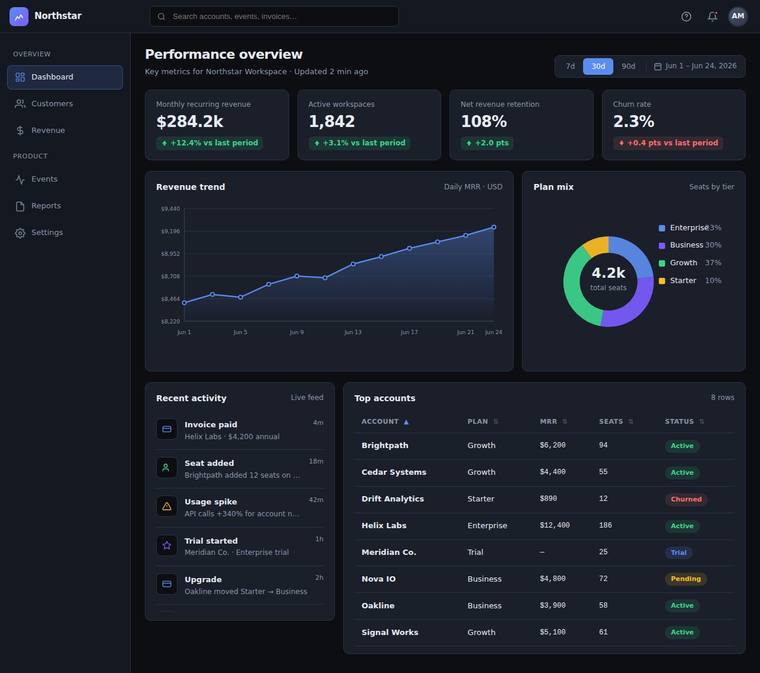Screen dimensions: 760x673
Task: Click the Invoice paid card icon
Action: tap(167, 429)
